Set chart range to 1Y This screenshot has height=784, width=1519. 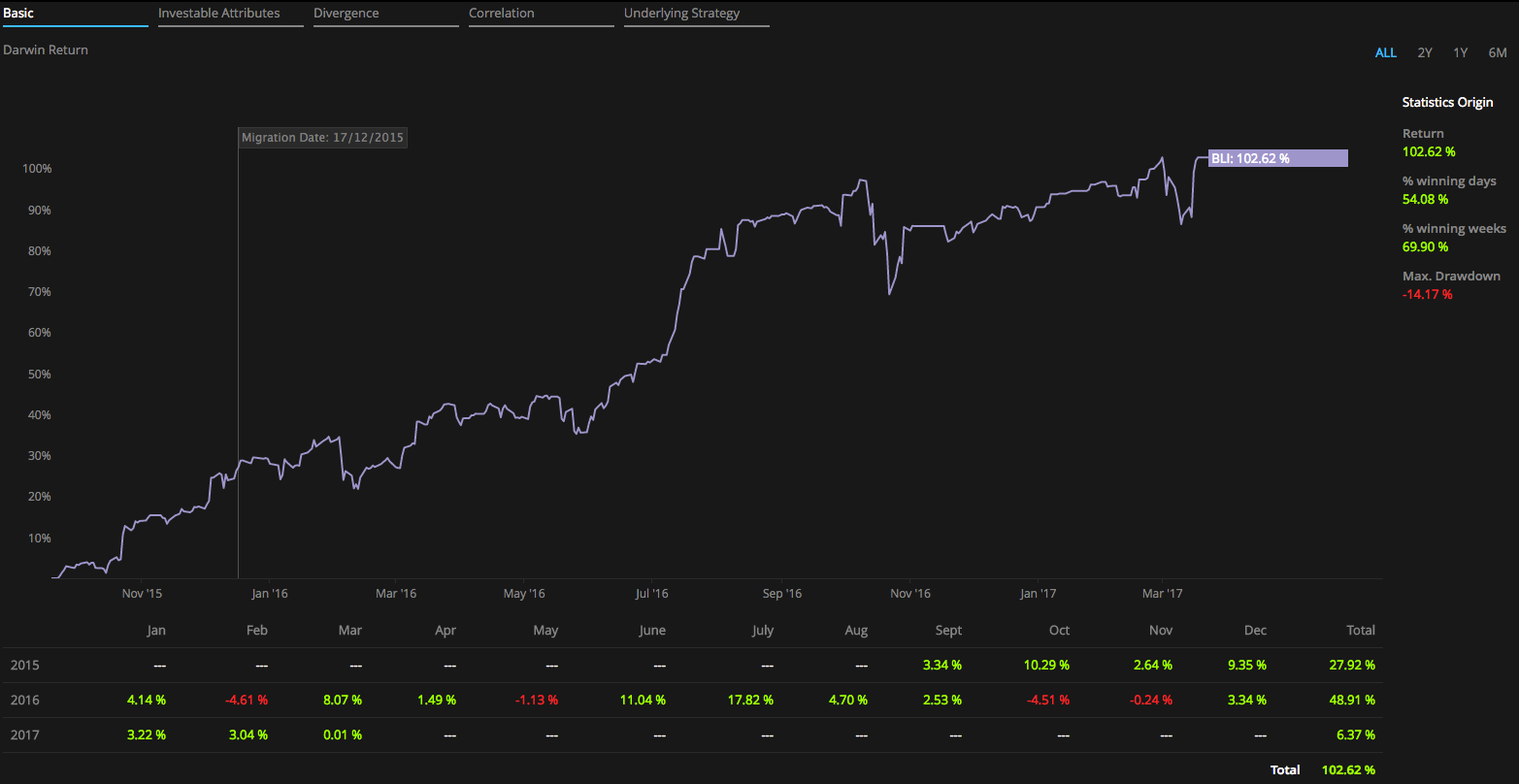(1460, 52)
